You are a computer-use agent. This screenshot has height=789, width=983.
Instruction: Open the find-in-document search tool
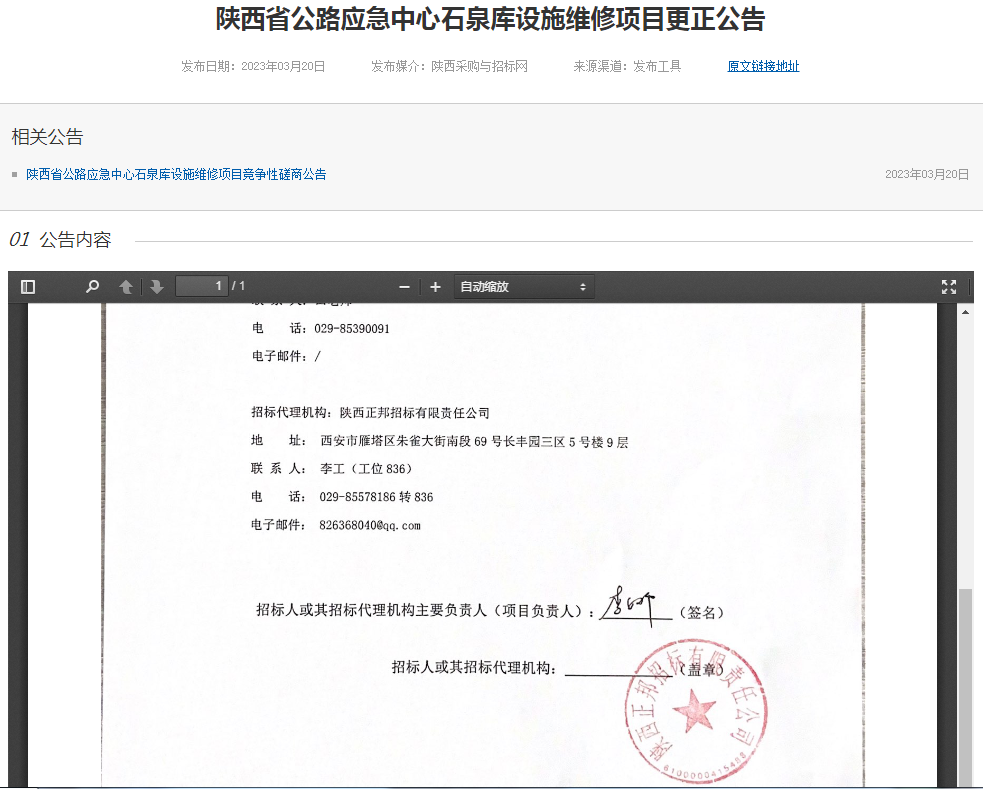click(93, 287)
